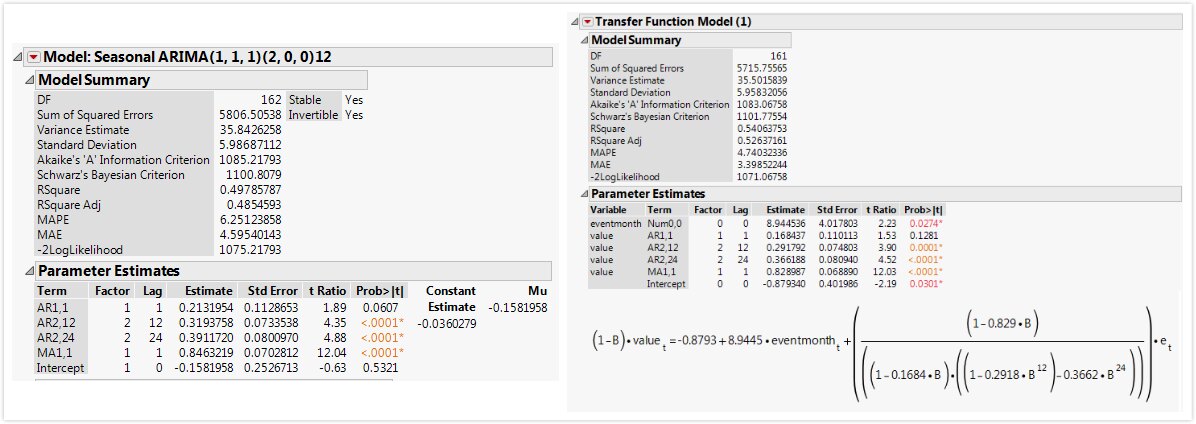This screenshot has width=1196, height=424.
Task: Click the Transfer Function Model (1) title bar
Action: click(x=879, y=22)
